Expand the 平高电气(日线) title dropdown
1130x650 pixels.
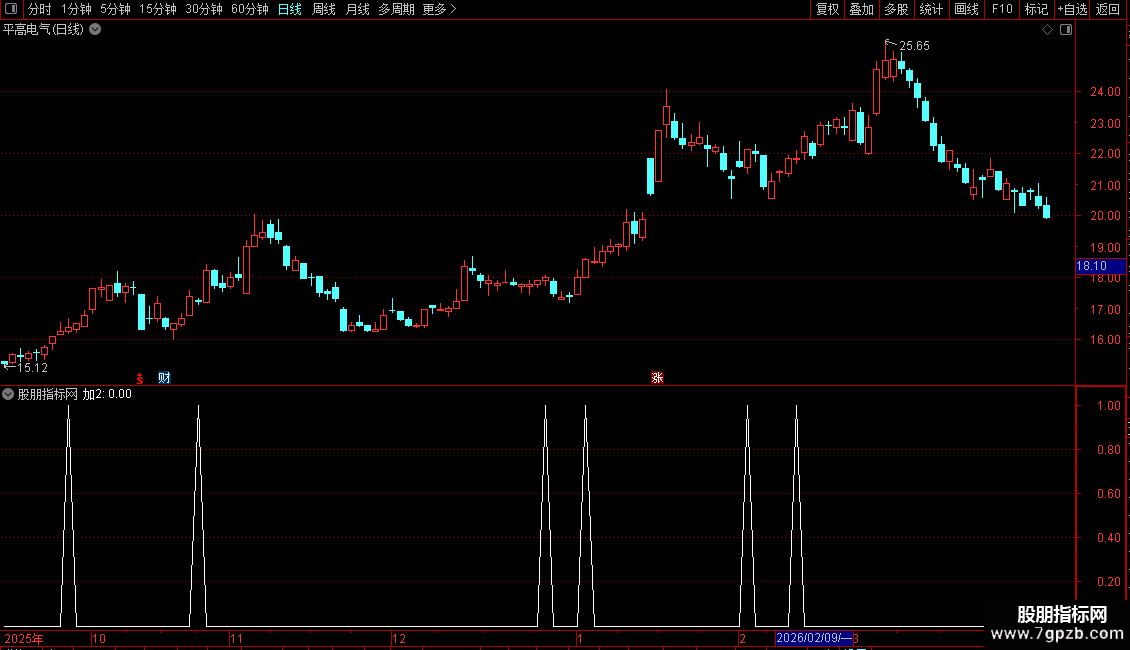[95, 30]
